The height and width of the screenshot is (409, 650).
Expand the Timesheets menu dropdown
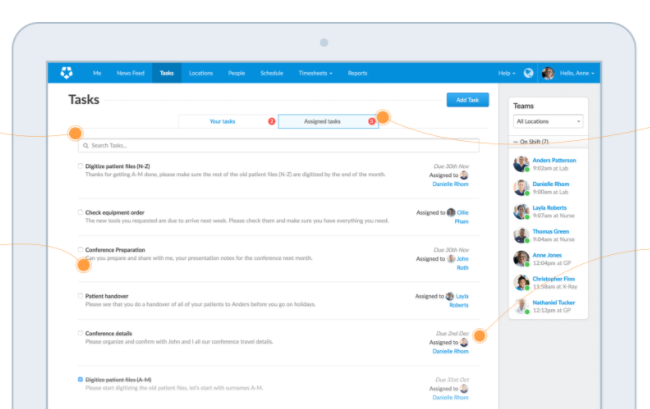click(315, 73)
